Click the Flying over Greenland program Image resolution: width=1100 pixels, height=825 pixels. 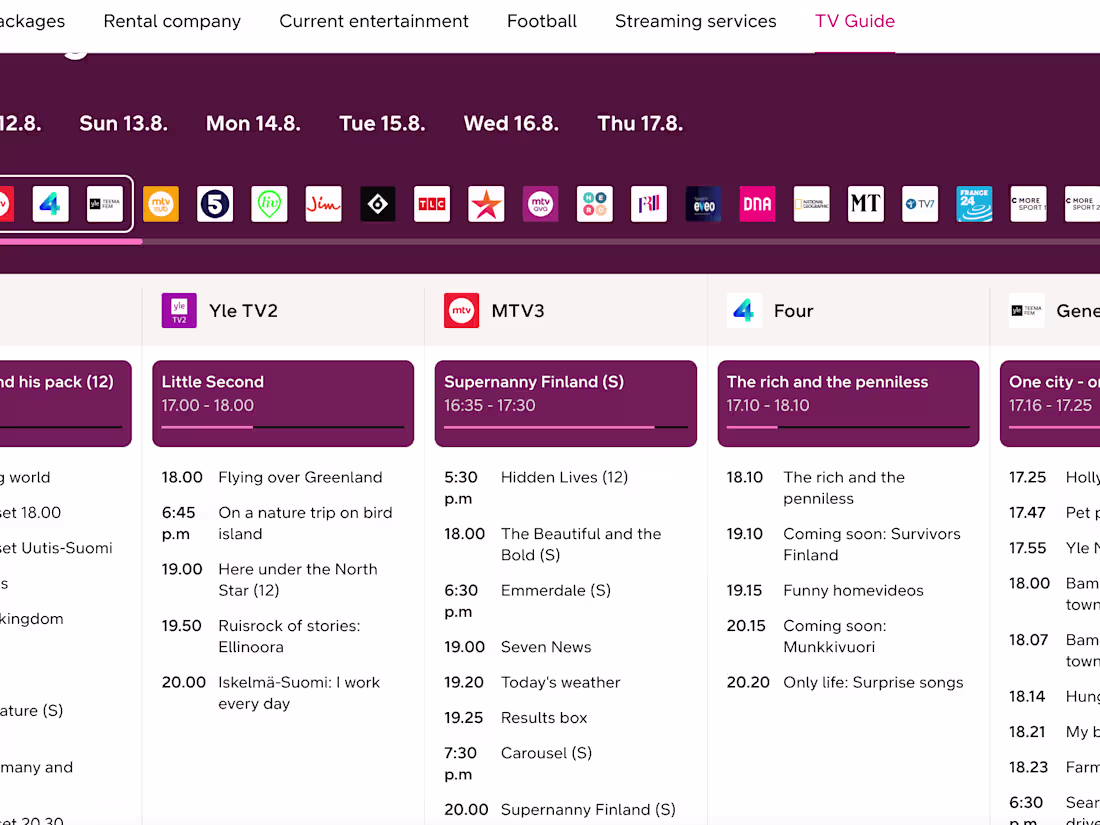(x=300, y=478)
